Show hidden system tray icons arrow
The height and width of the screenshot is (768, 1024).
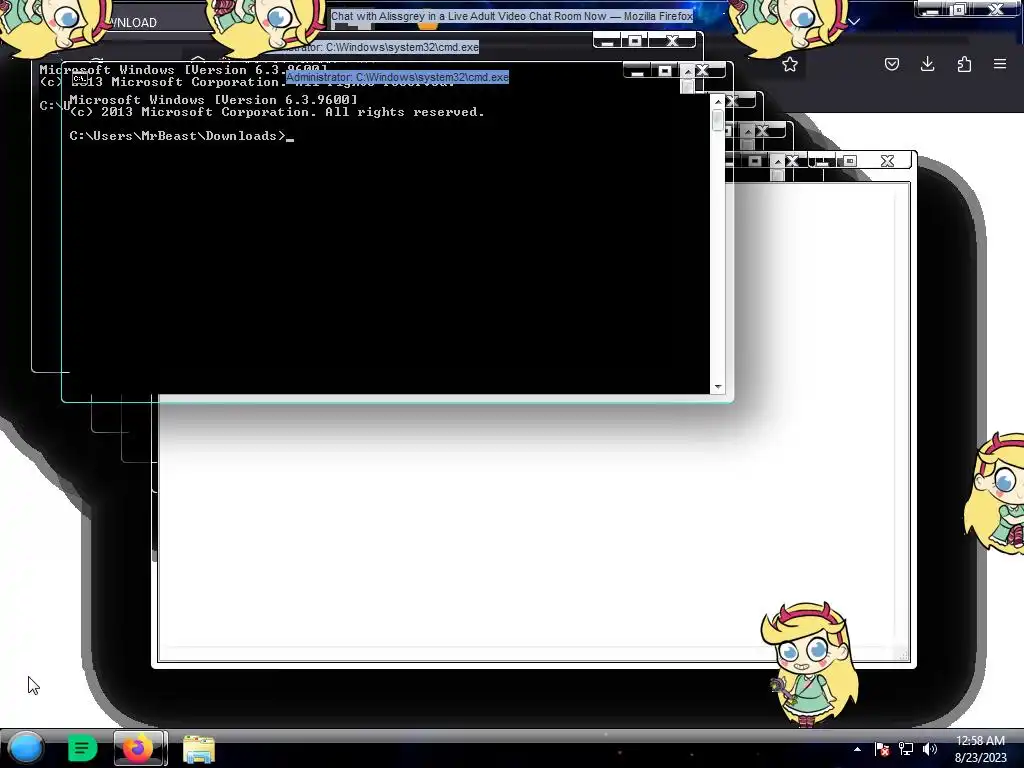click(857, 749)
